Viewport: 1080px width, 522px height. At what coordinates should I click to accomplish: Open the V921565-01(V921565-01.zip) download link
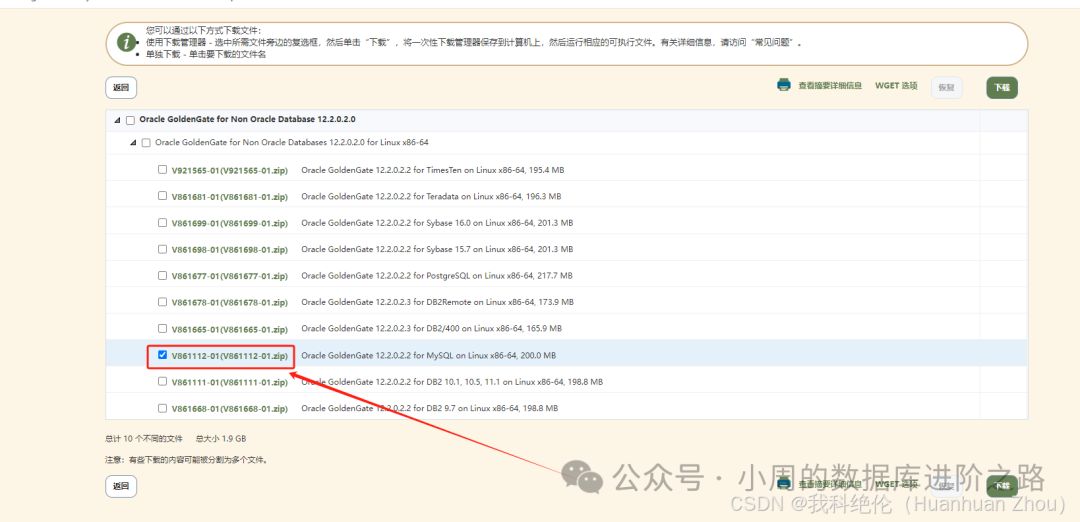point(229,170)
